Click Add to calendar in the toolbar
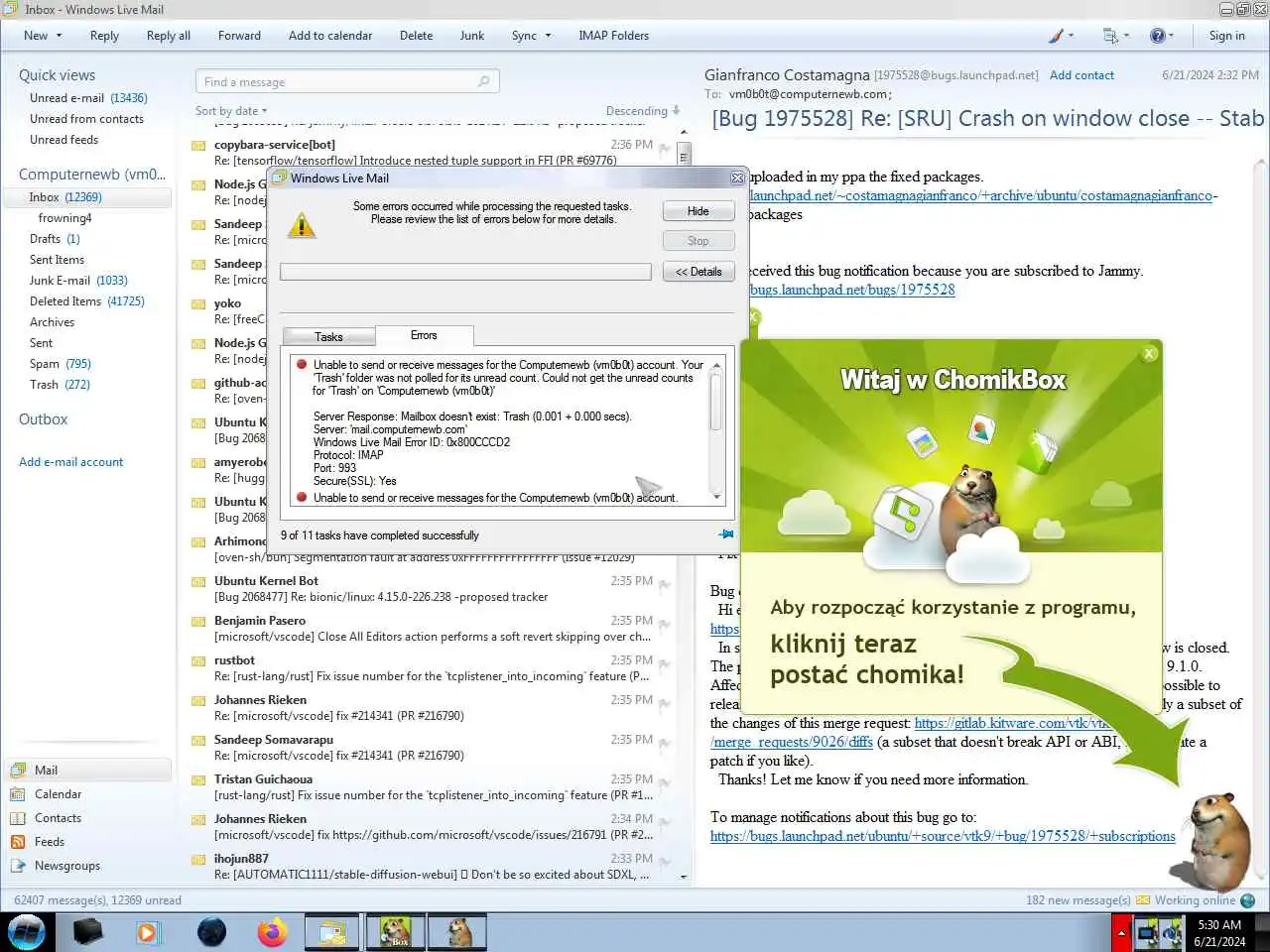Image resolution: width=1270 pixels, height=952 pixels. [x=330, y=36]
